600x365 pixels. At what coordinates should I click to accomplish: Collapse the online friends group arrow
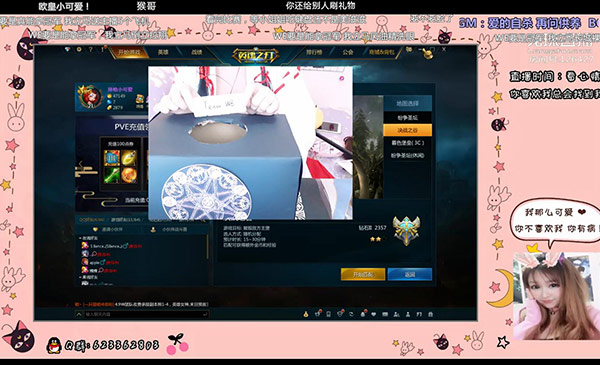point(80,238)
